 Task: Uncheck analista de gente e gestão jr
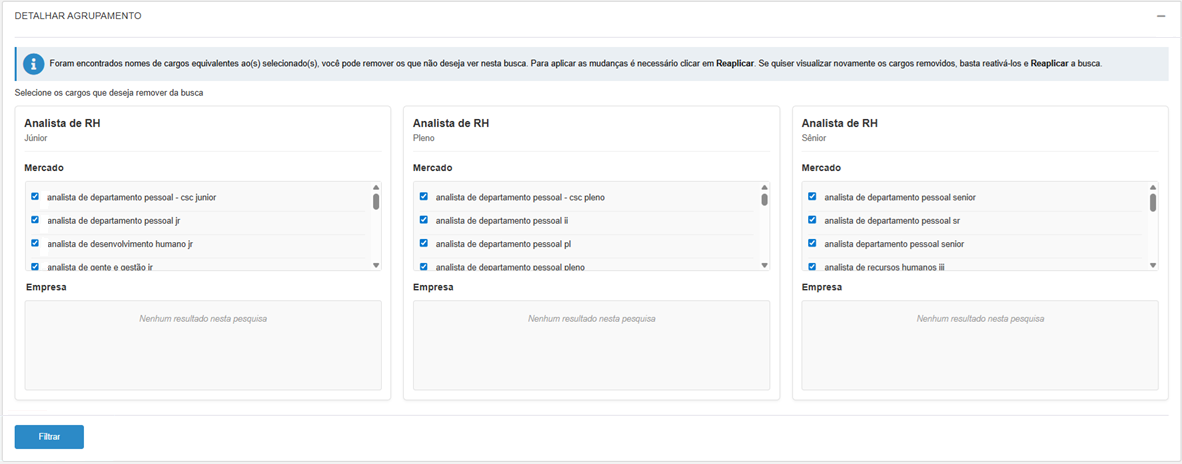(x=35, y=266)
